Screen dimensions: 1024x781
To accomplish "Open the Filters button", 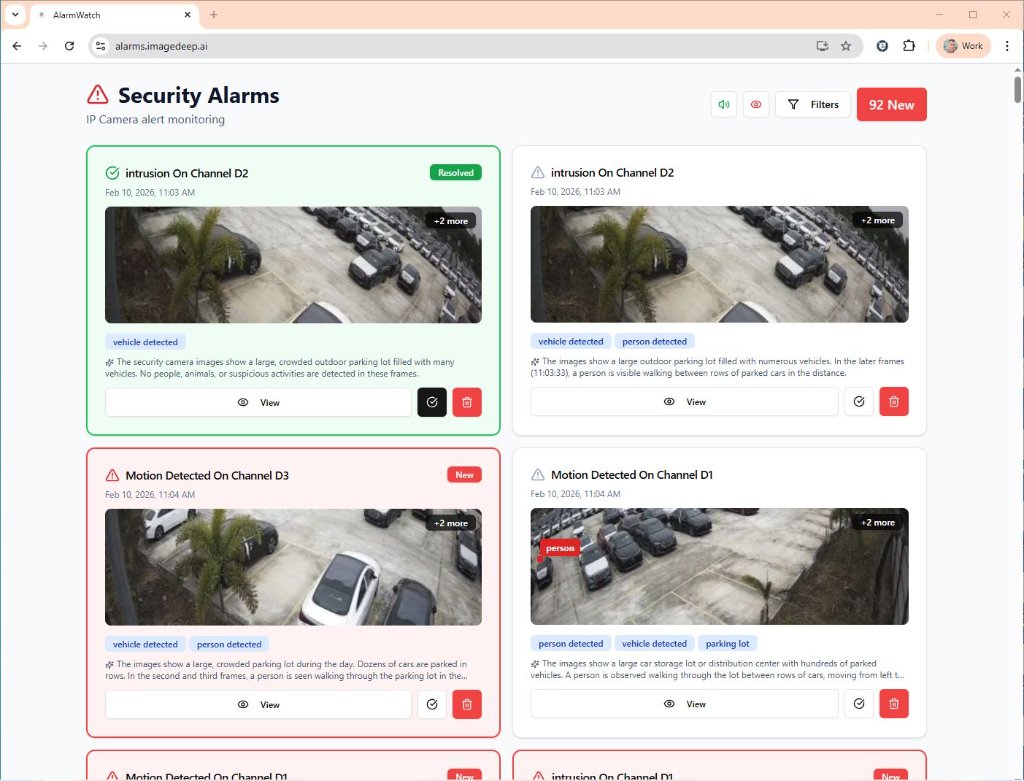I will coord(812,104).
